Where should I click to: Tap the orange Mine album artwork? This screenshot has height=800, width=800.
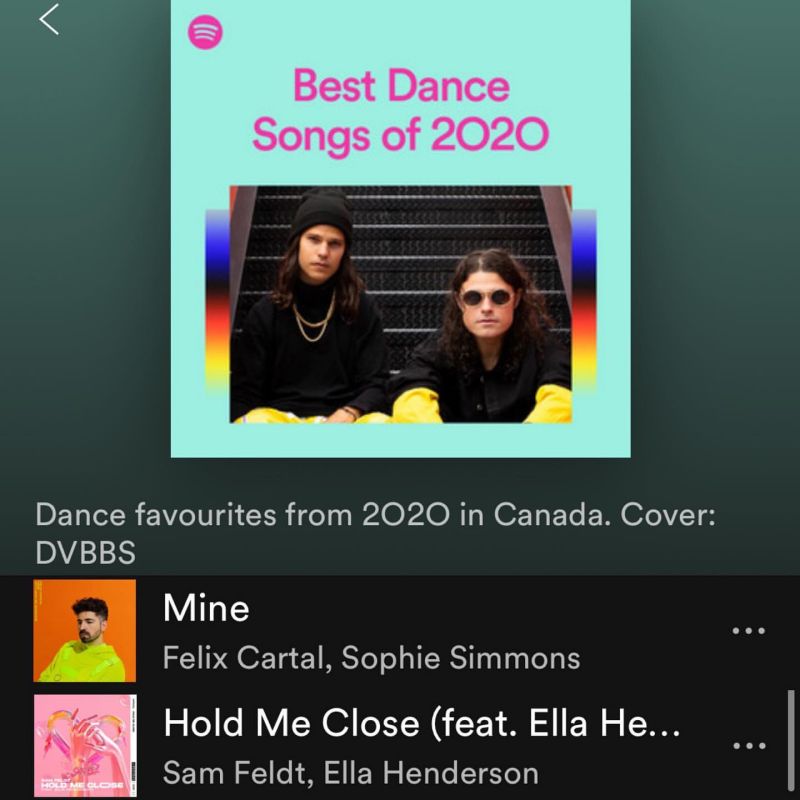pyautogui.click(x=85, y=631)
